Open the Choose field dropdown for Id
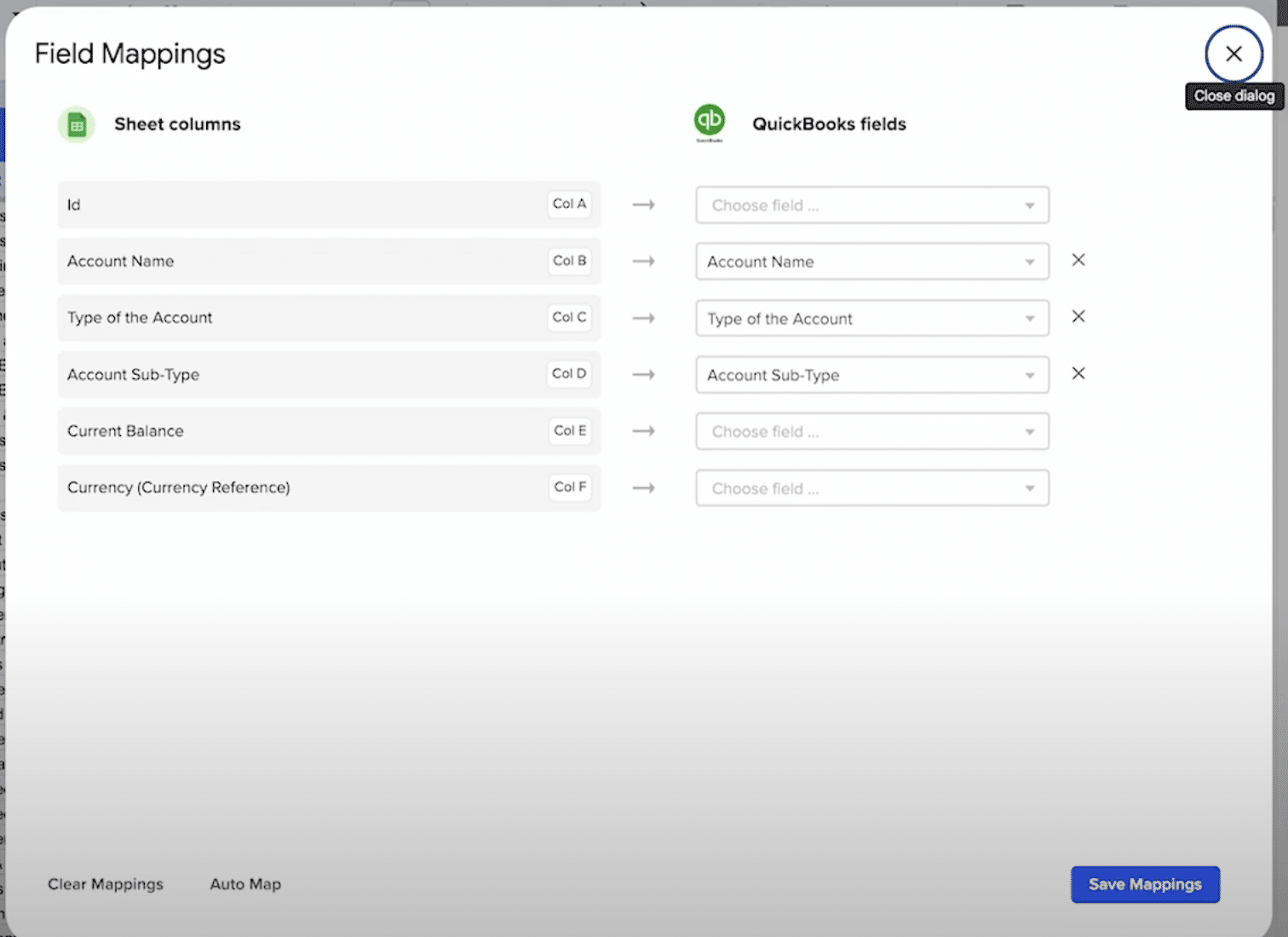The height and width of the screenshot is (937, 1288). [x=871, y=205]
